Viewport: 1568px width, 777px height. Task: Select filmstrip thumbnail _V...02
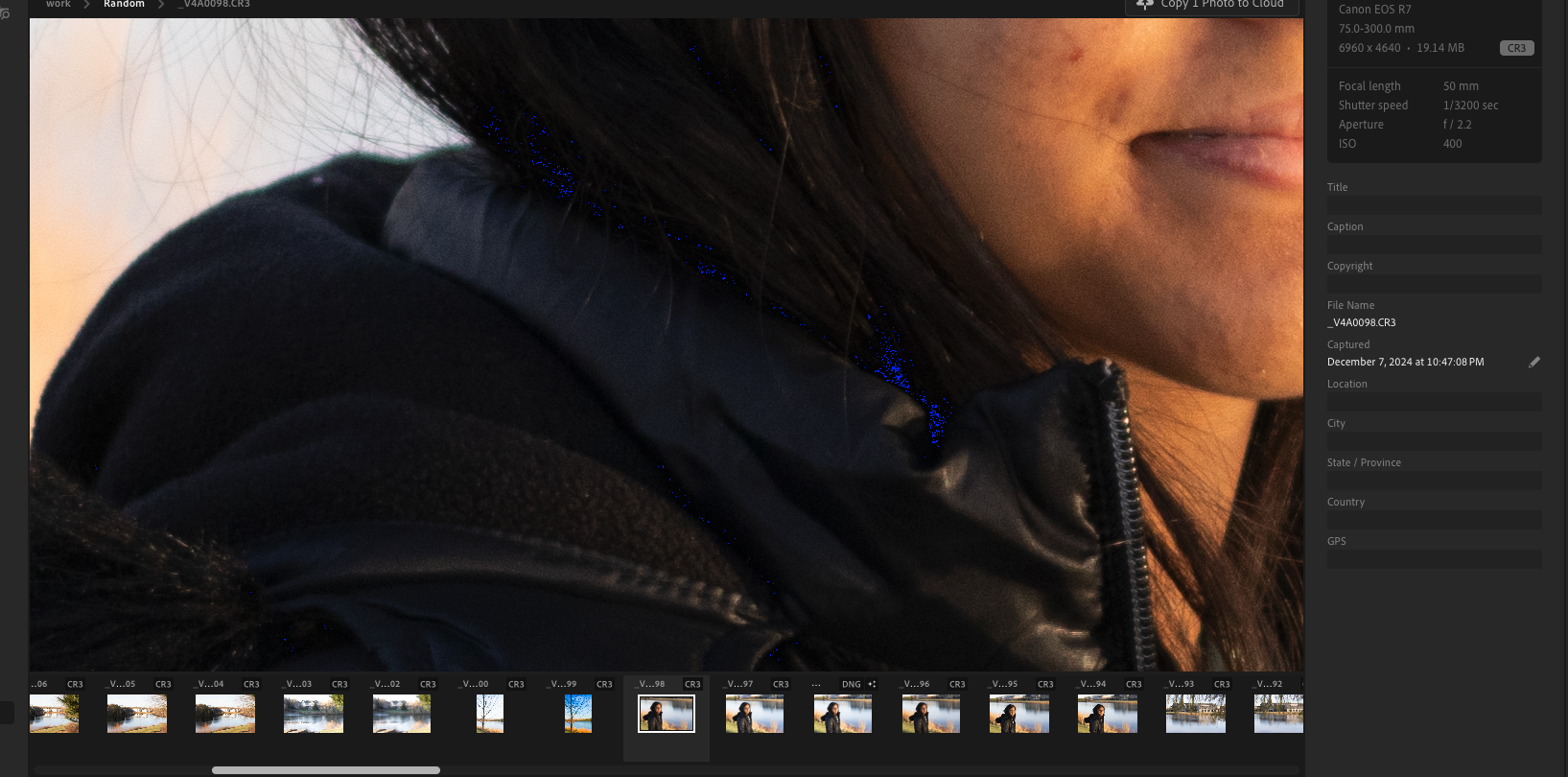point(402,714)
